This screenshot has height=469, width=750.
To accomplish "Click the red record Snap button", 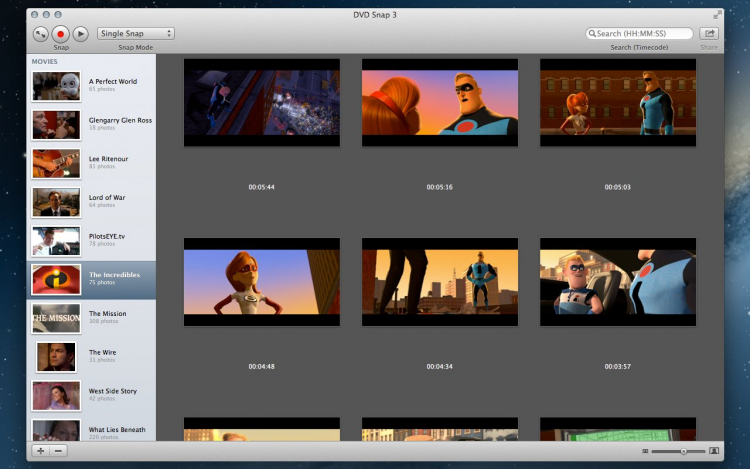I will (60, 34).
